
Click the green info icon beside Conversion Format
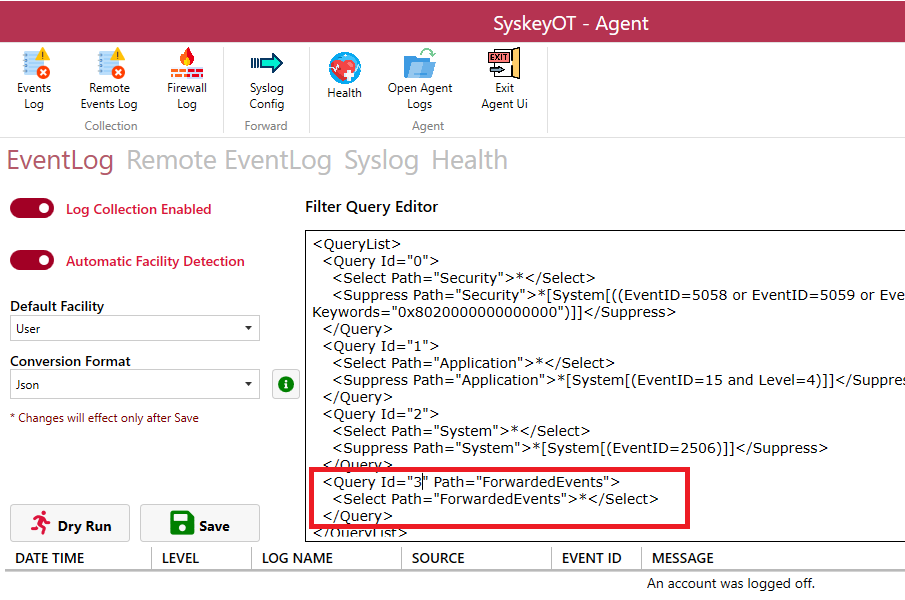[x=287, y=384]
